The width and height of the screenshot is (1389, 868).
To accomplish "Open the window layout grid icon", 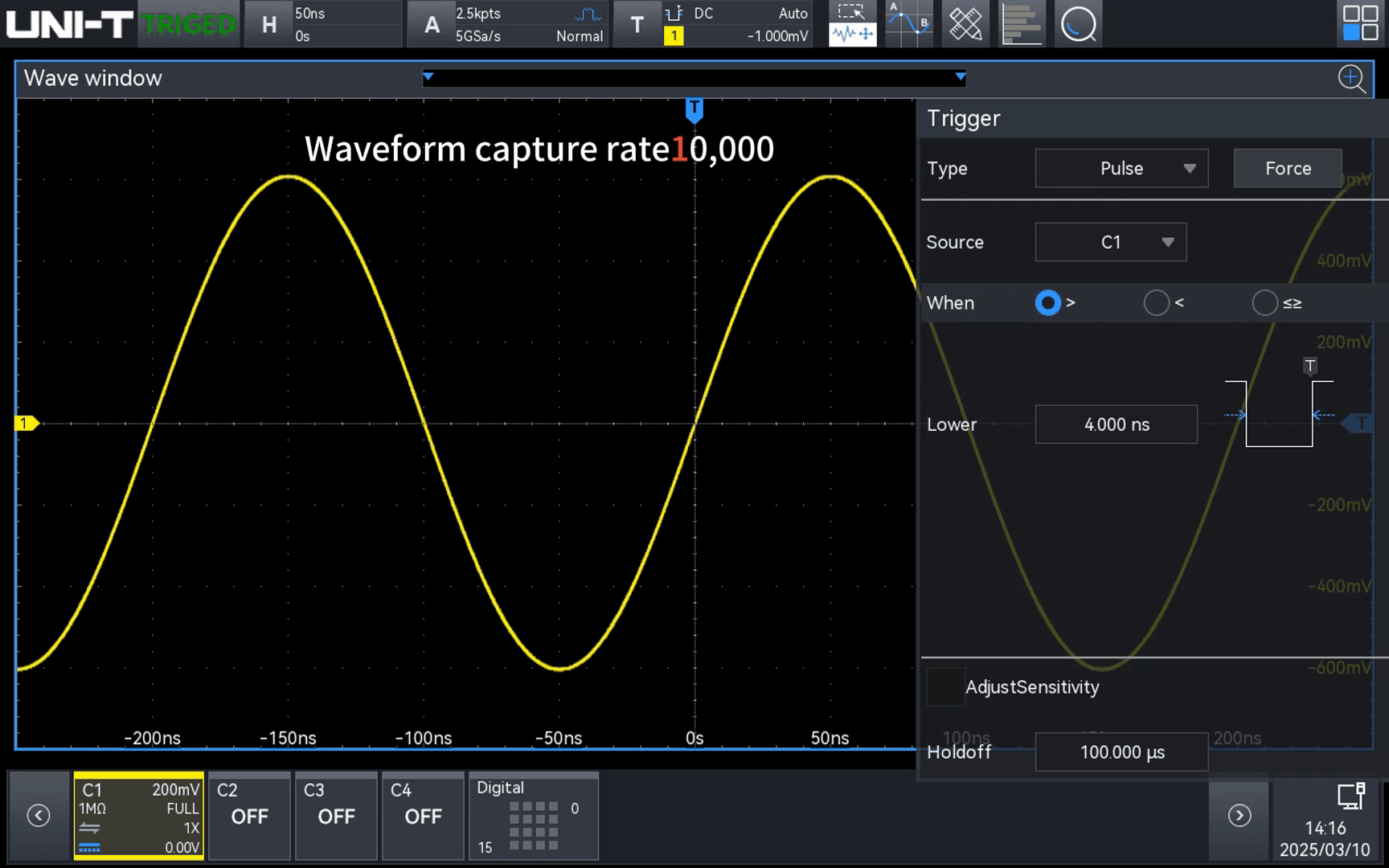I will (x=1360, y=23).
